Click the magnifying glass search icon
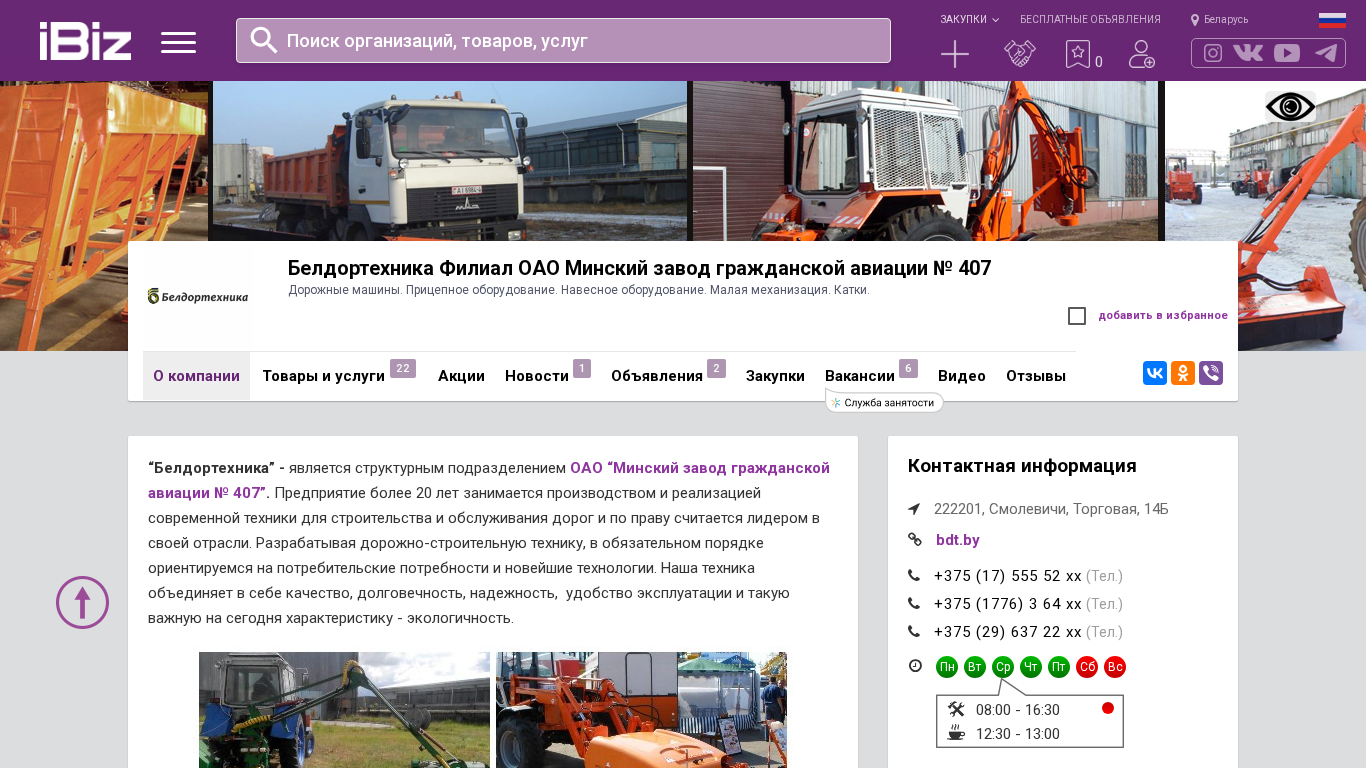The image size is (1366, 768). coord(264,40)
